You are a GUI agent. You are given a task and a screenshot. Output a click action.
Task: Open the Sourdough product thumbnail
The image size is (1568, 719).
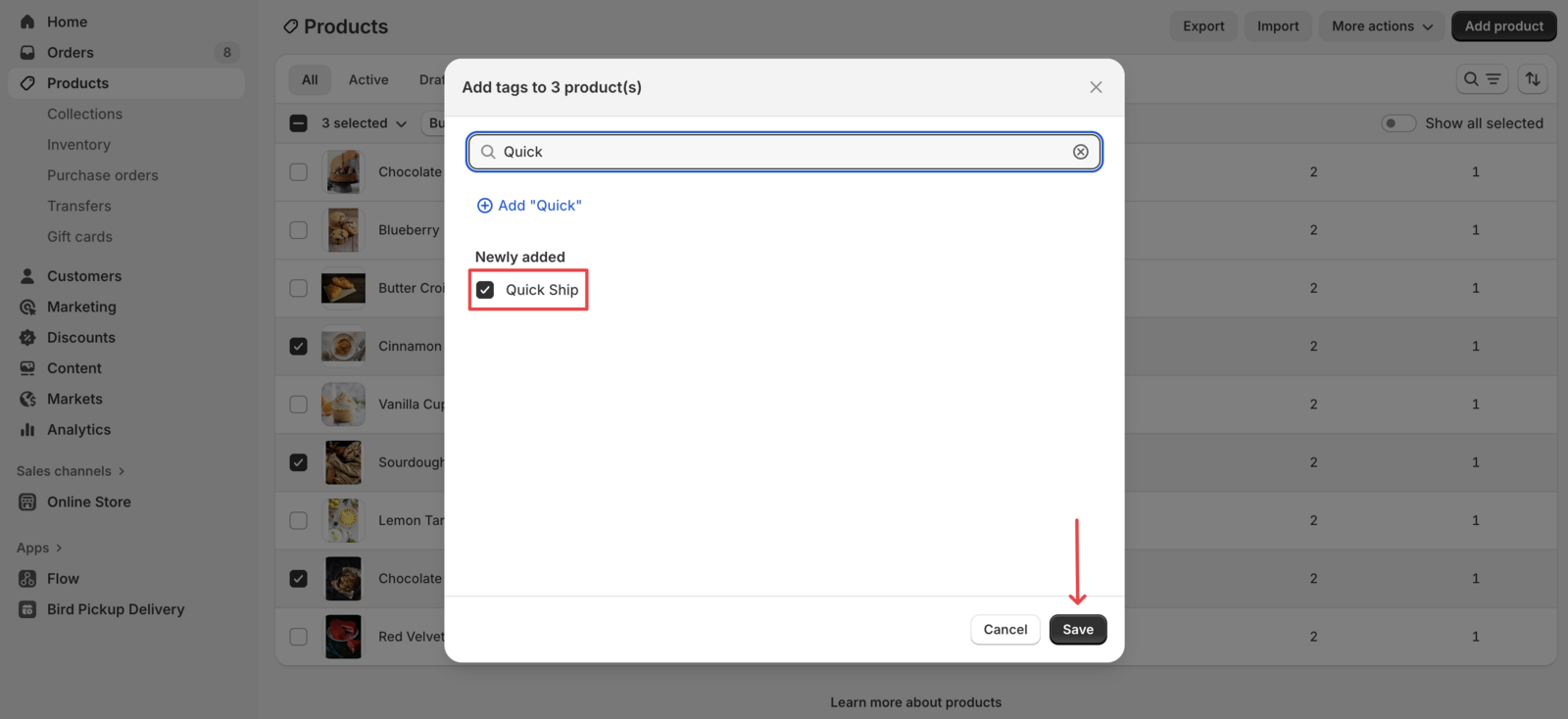pyautogui.click(x=343, y=462)
